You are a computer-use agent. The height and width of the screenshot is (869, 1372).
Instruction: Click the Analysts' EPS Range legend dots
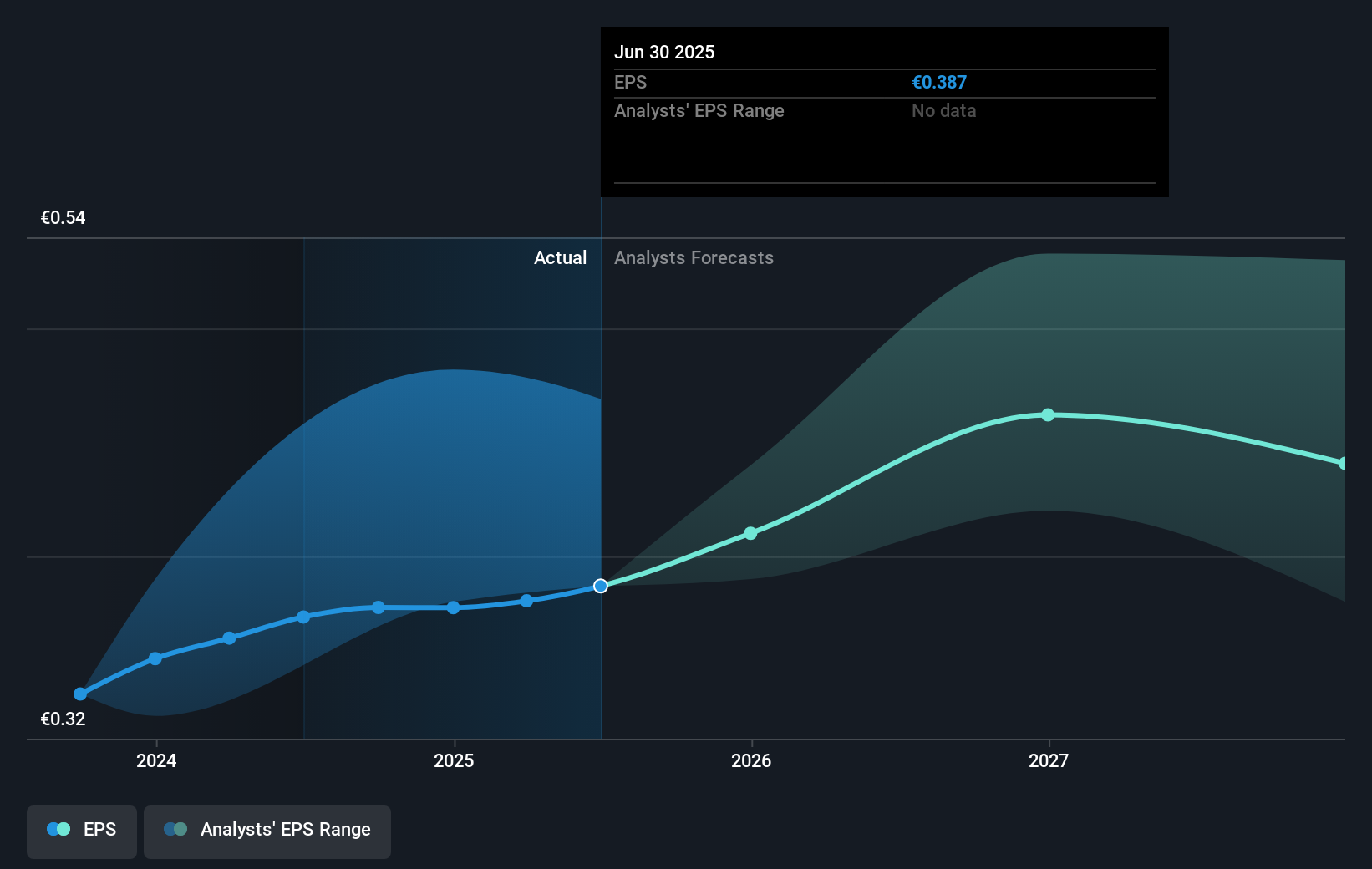[x=175, y=828]
